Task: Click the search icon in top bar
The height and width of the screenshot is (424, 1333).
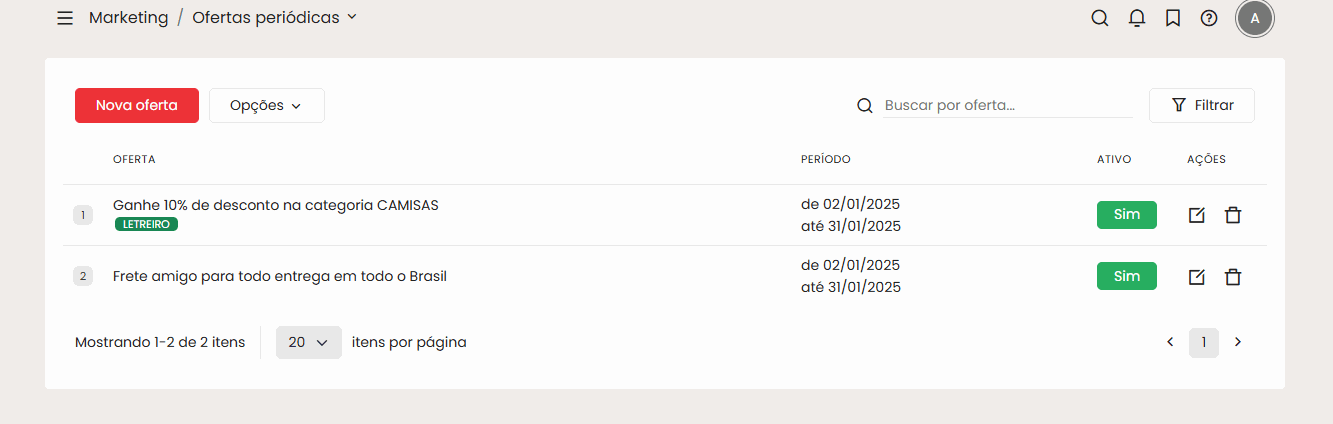Action: (x=1100, y=18)
